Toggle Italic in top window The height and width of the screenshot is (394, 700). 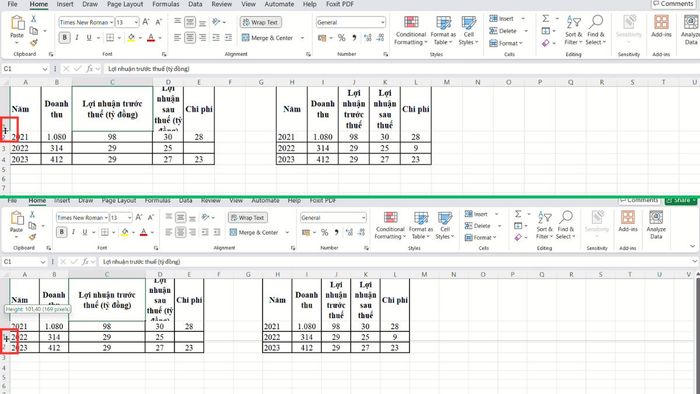(x=77, y=38)
